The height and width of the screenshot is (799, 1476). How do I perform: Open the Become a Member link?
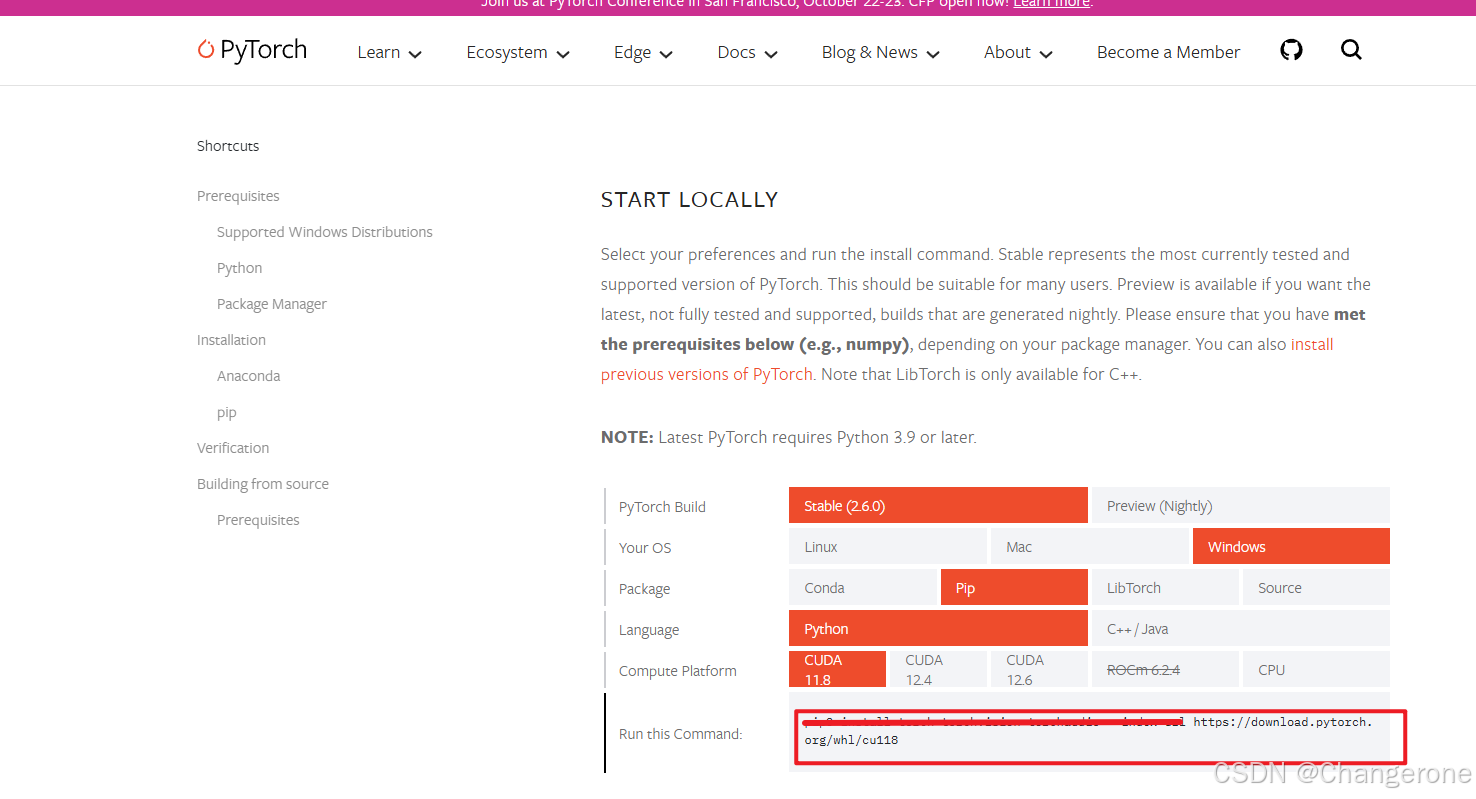coord(1168,52)
